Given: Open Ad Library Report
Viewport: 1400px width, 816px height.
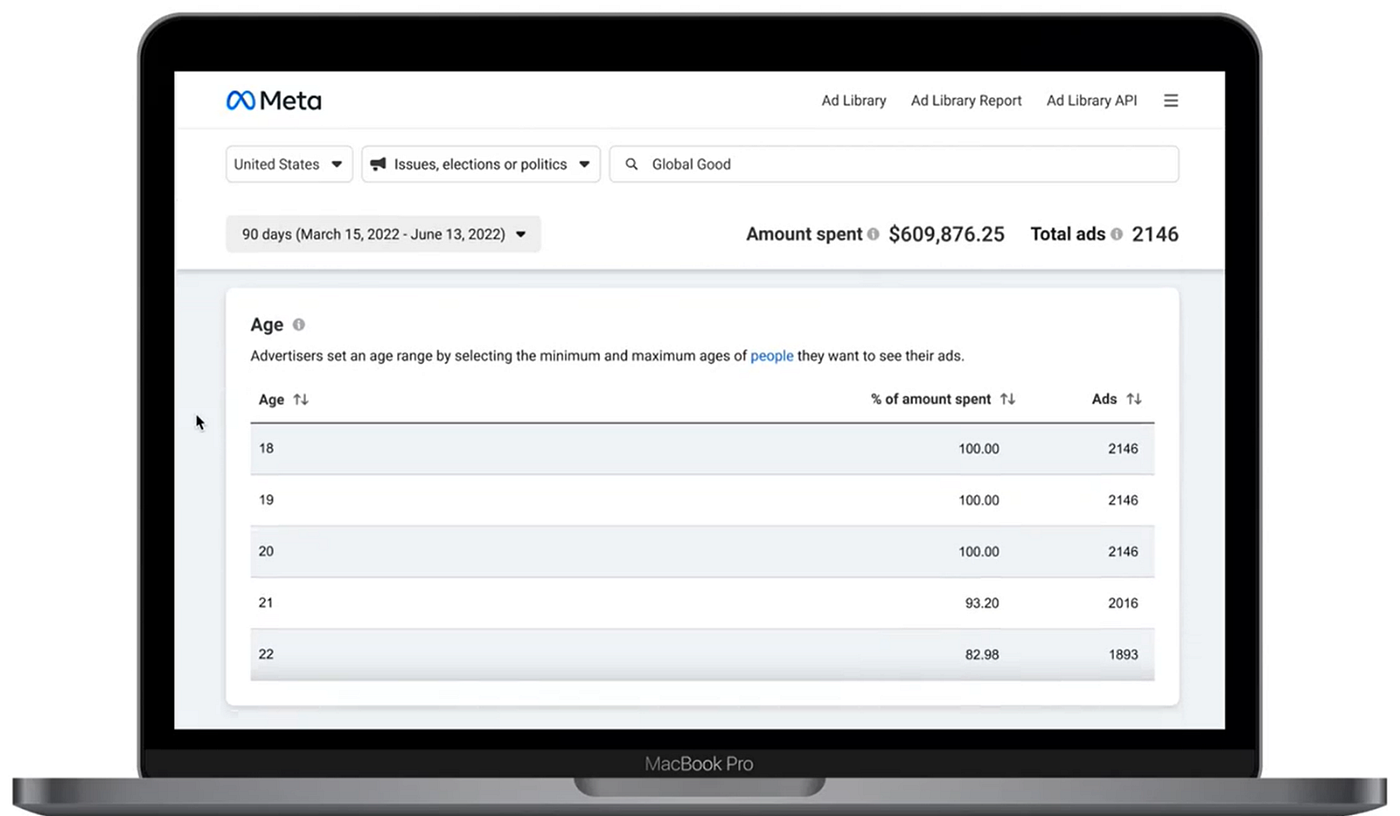Looking at the screenshot, I should [x=966, y=100].
